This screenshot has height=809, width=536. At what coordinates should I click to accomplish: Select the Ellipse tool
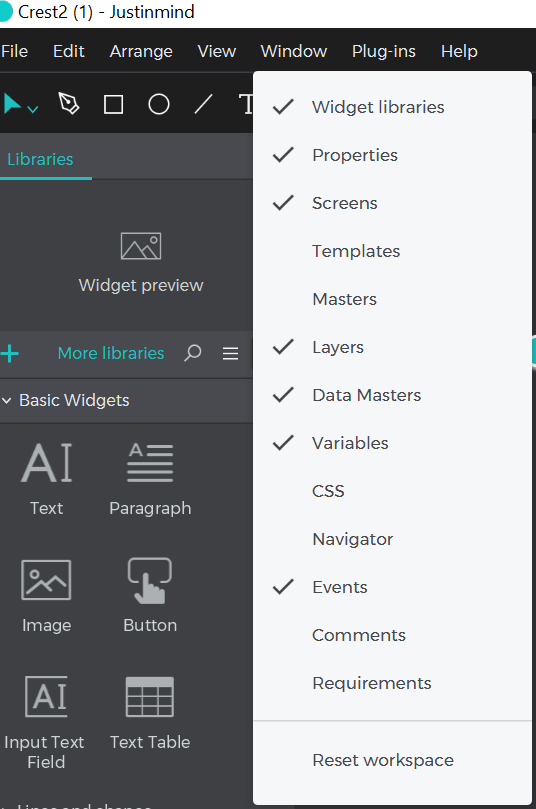pos(159,104)
